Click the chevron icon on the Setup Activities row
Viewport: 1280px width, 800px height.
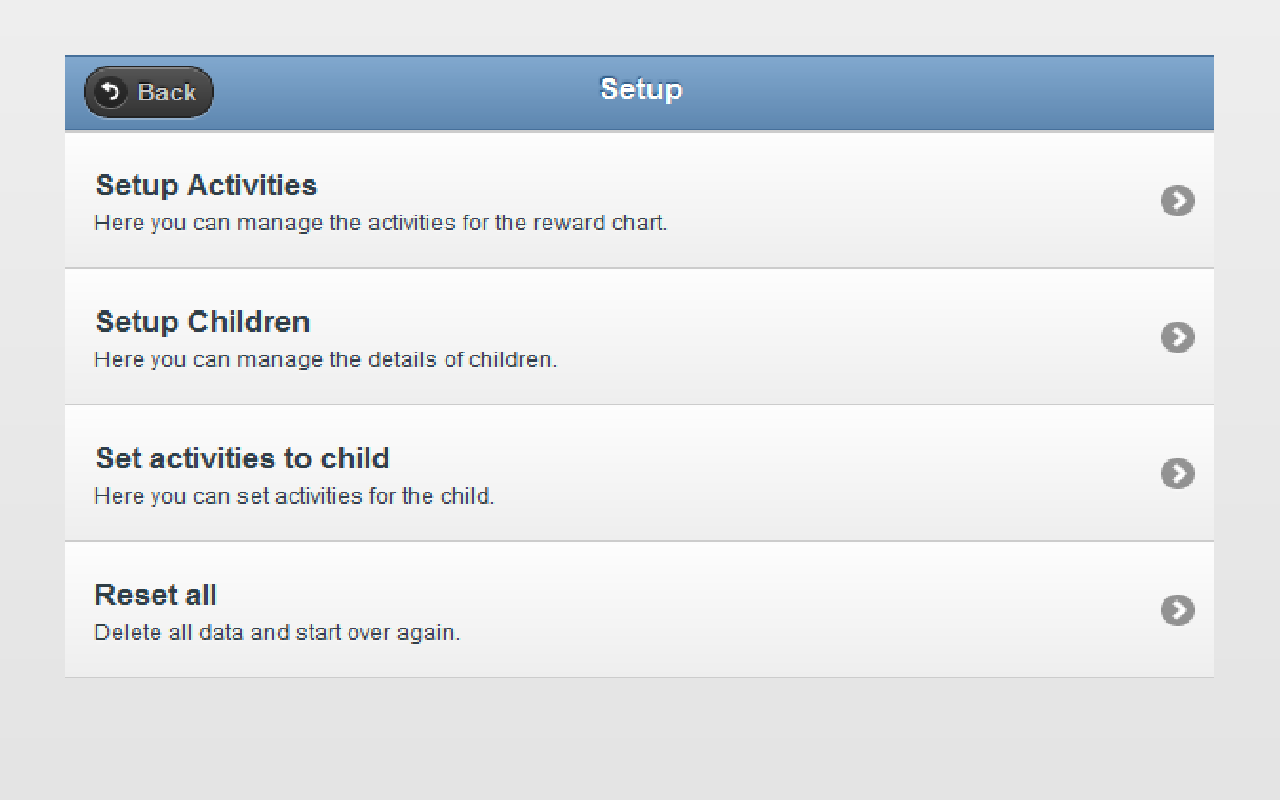point(1178,201)
